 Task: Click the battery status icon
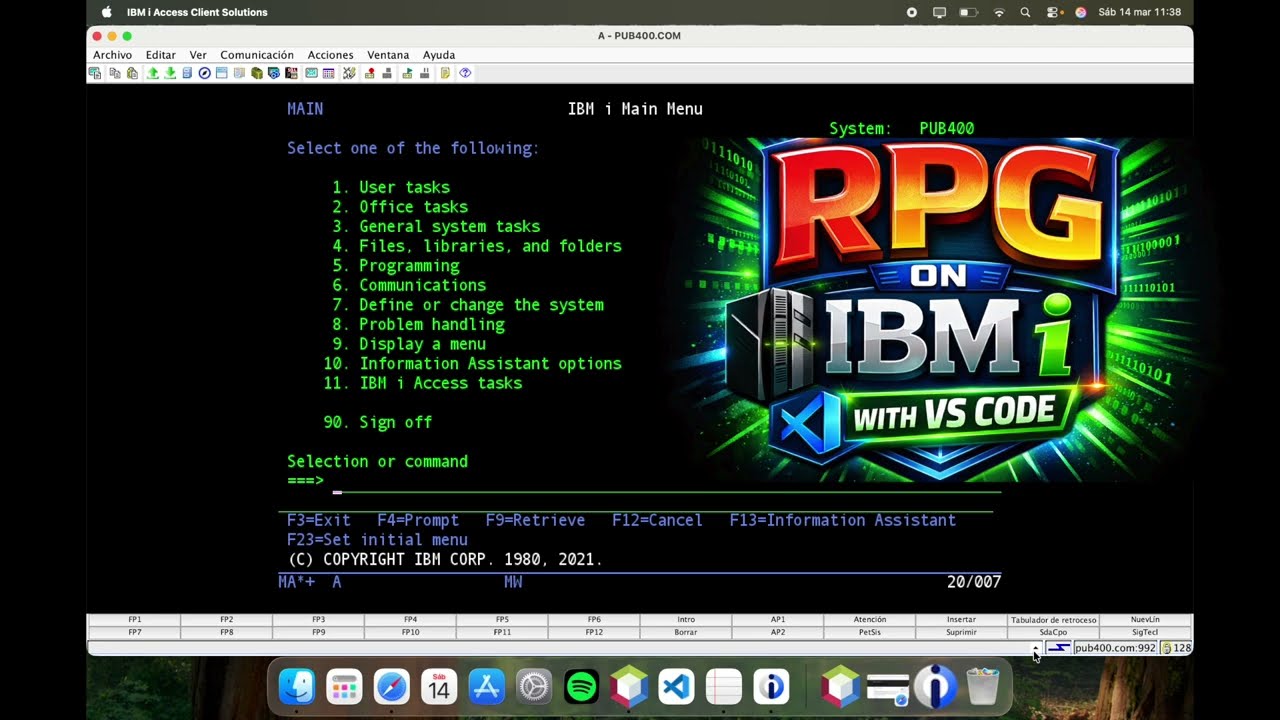tap(968, 12)
